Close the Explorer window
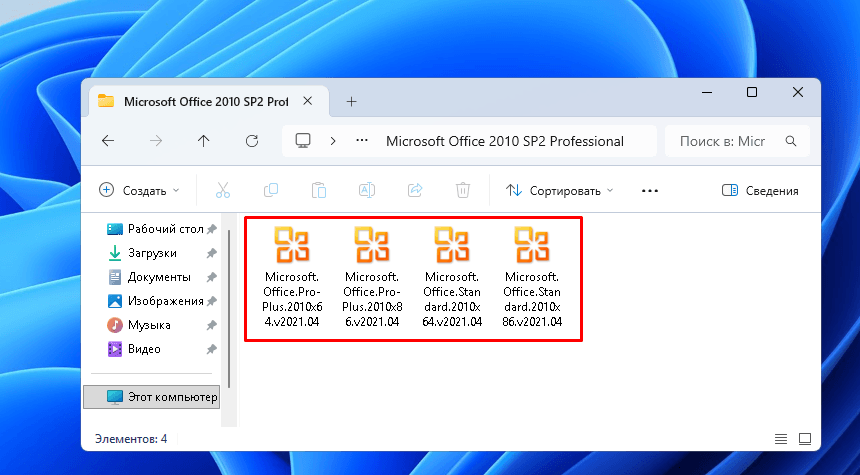 point(798,92)
